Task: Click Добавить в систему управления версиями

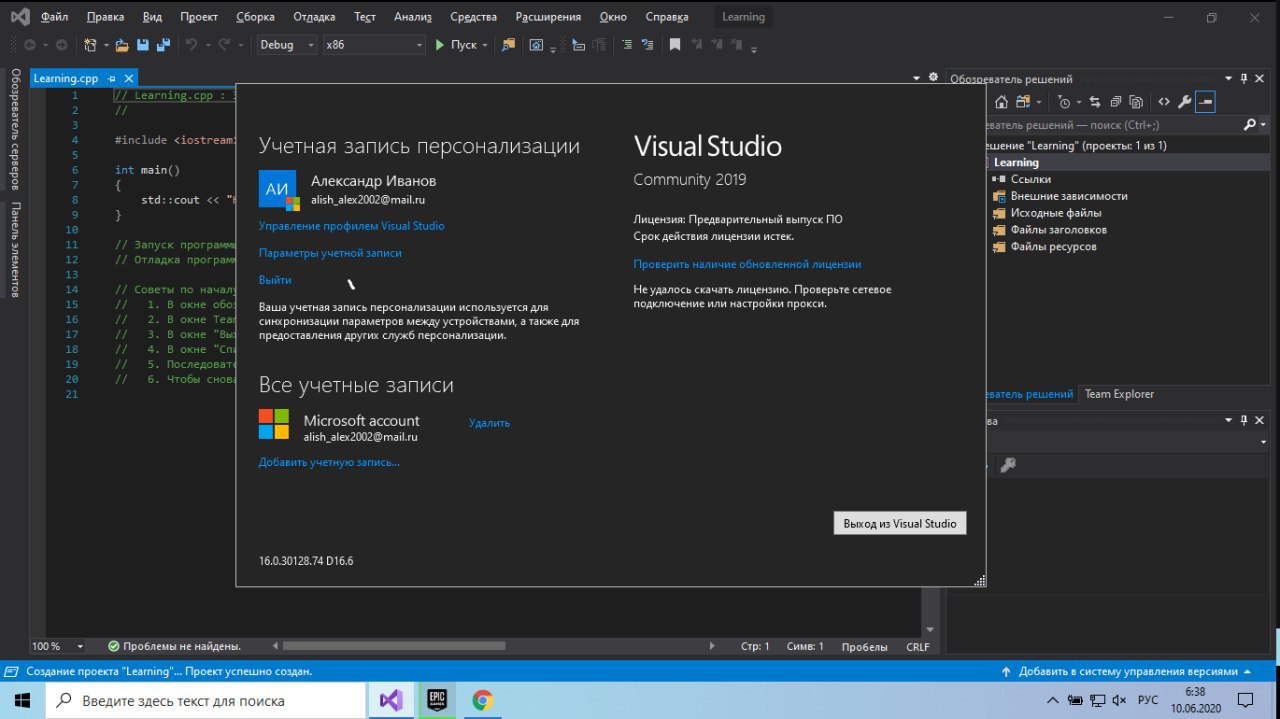Action: click(1127, 672)
